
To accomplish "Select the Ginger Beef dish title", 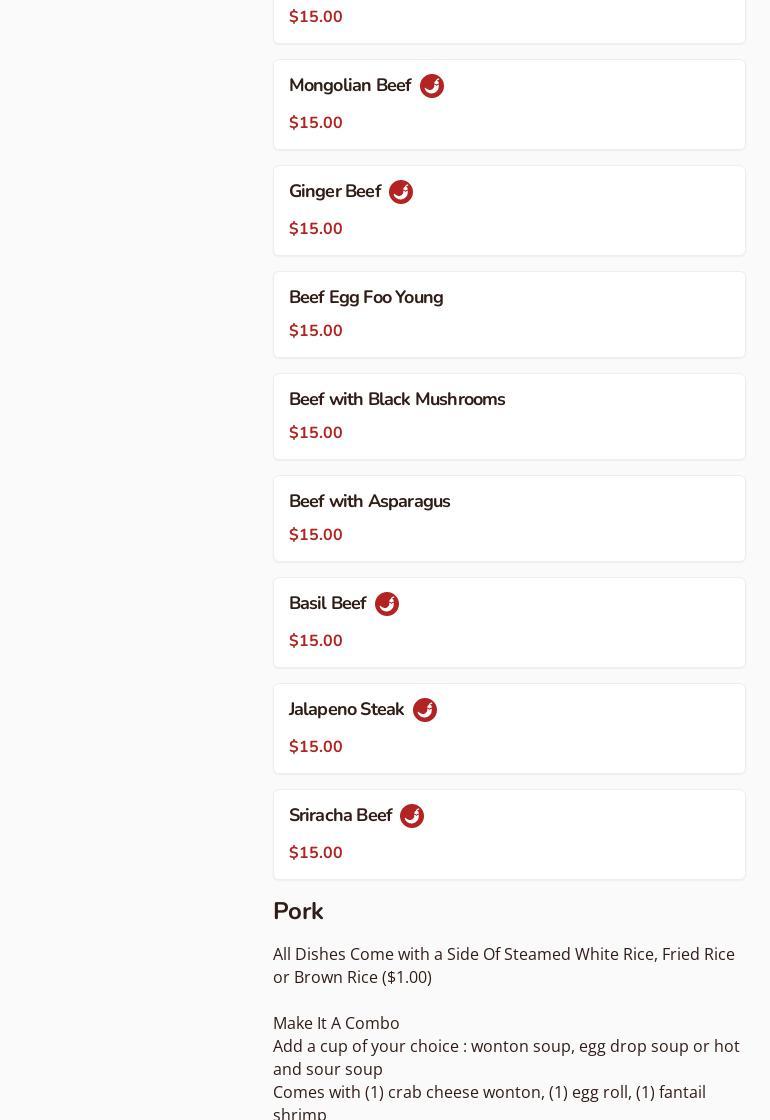I will click(335, 192).
